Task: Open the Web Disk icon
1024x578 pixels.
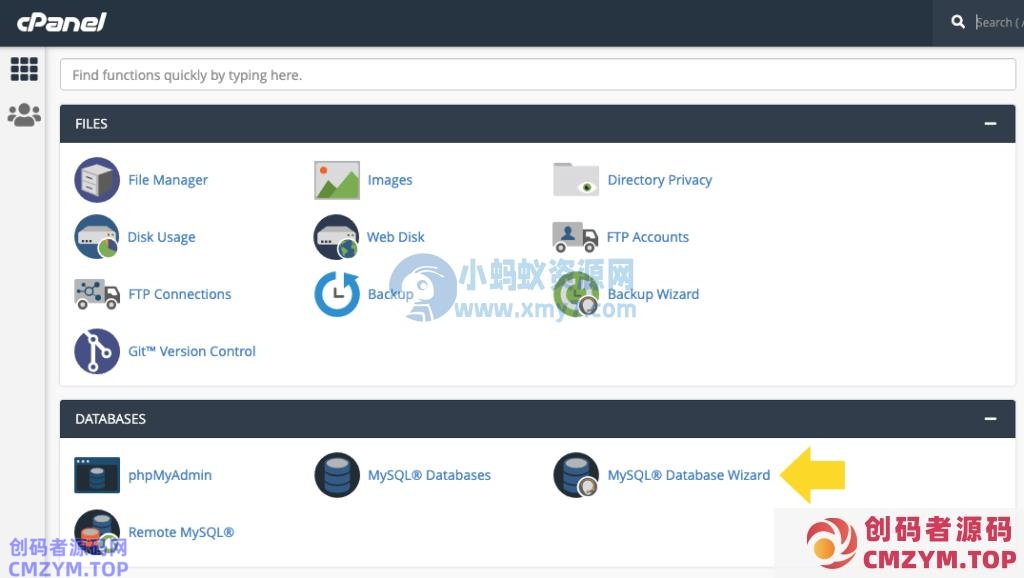Action: point(337,237)
